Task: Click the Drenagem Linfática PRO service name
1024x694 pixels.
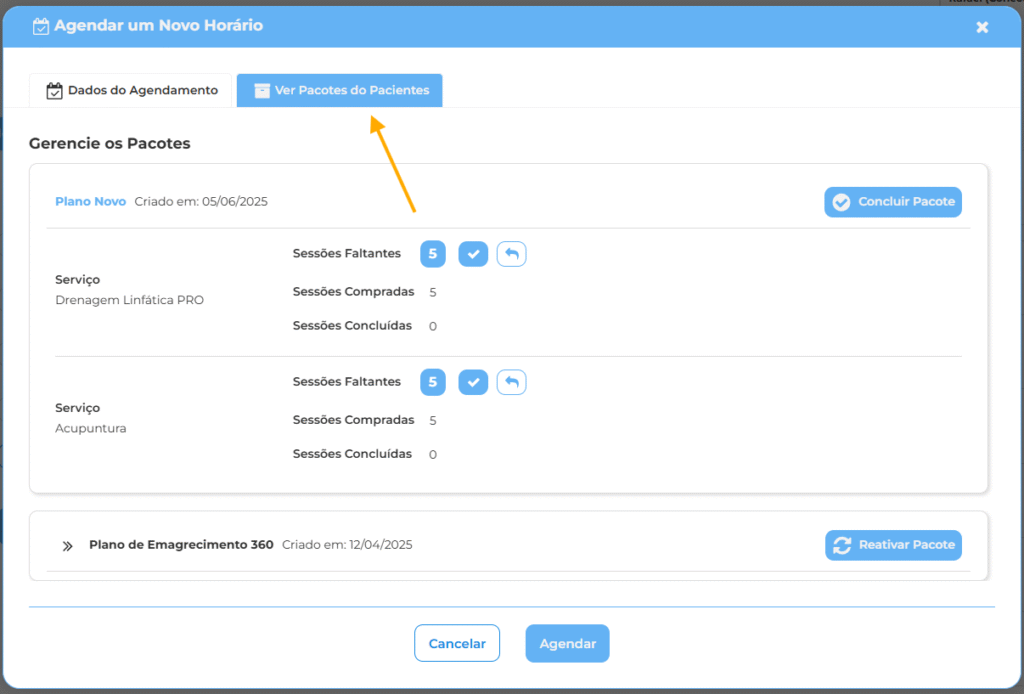Action: coord(129,300)
